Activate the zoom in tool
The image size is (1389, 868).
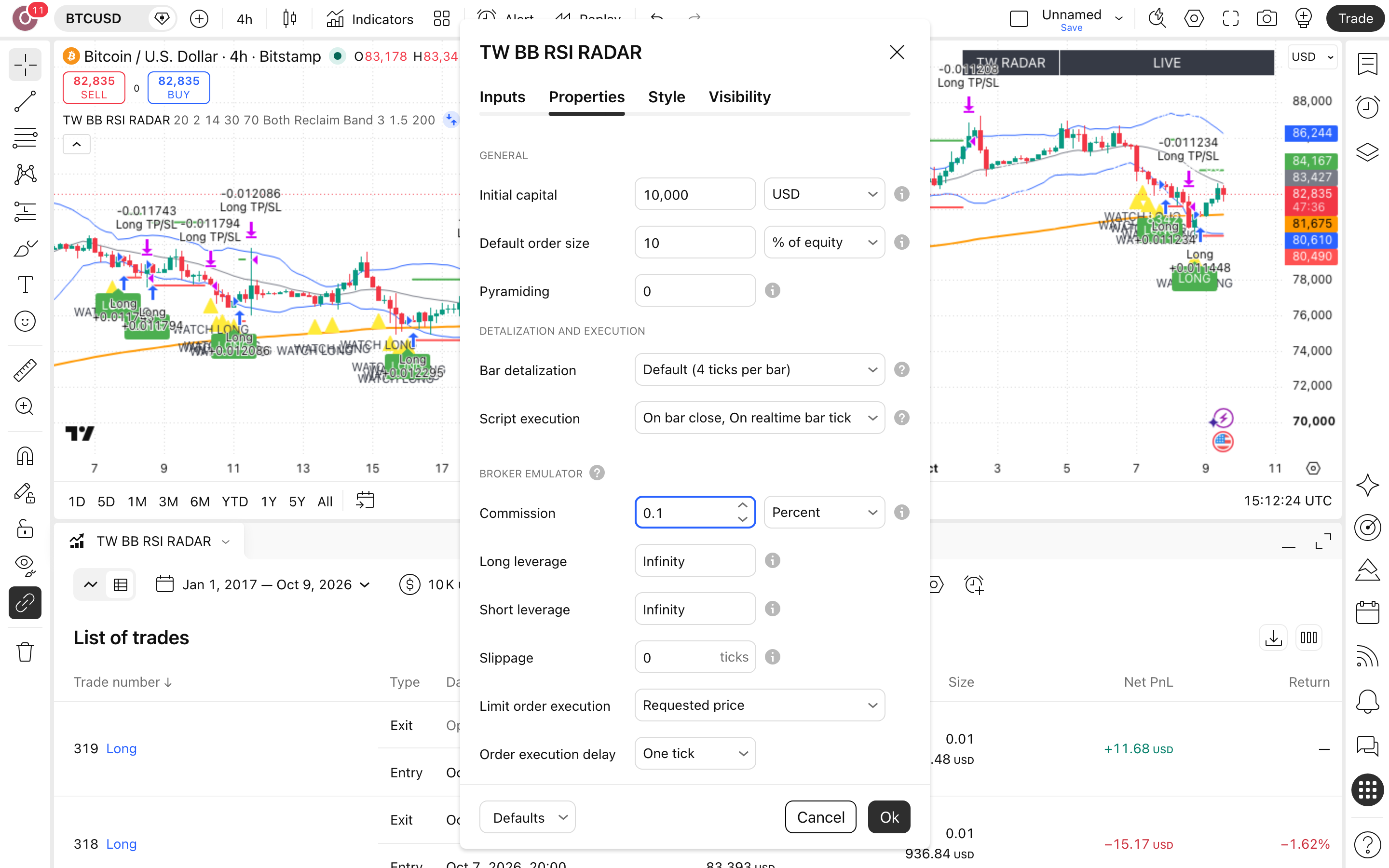(x=25, y=407)
